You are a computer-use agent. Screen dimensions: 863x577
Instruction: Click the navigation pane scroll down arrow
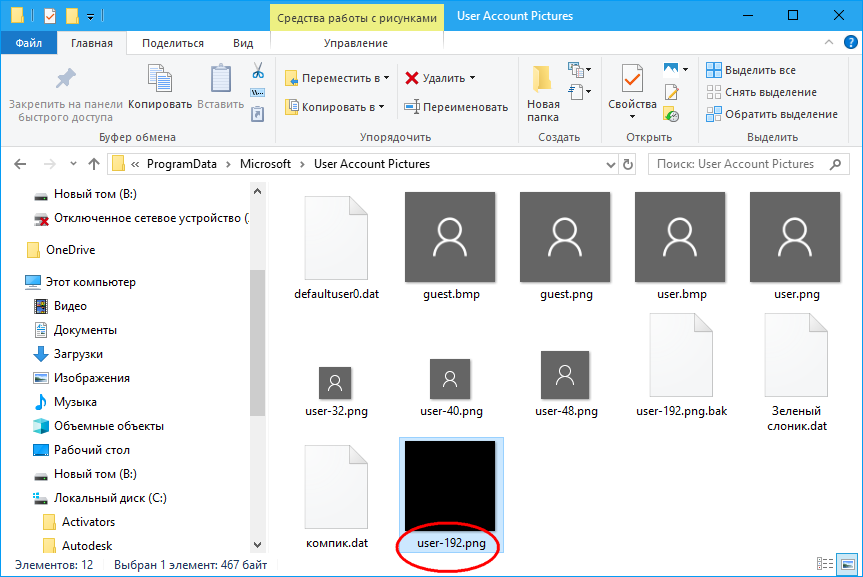click(257, 545)
